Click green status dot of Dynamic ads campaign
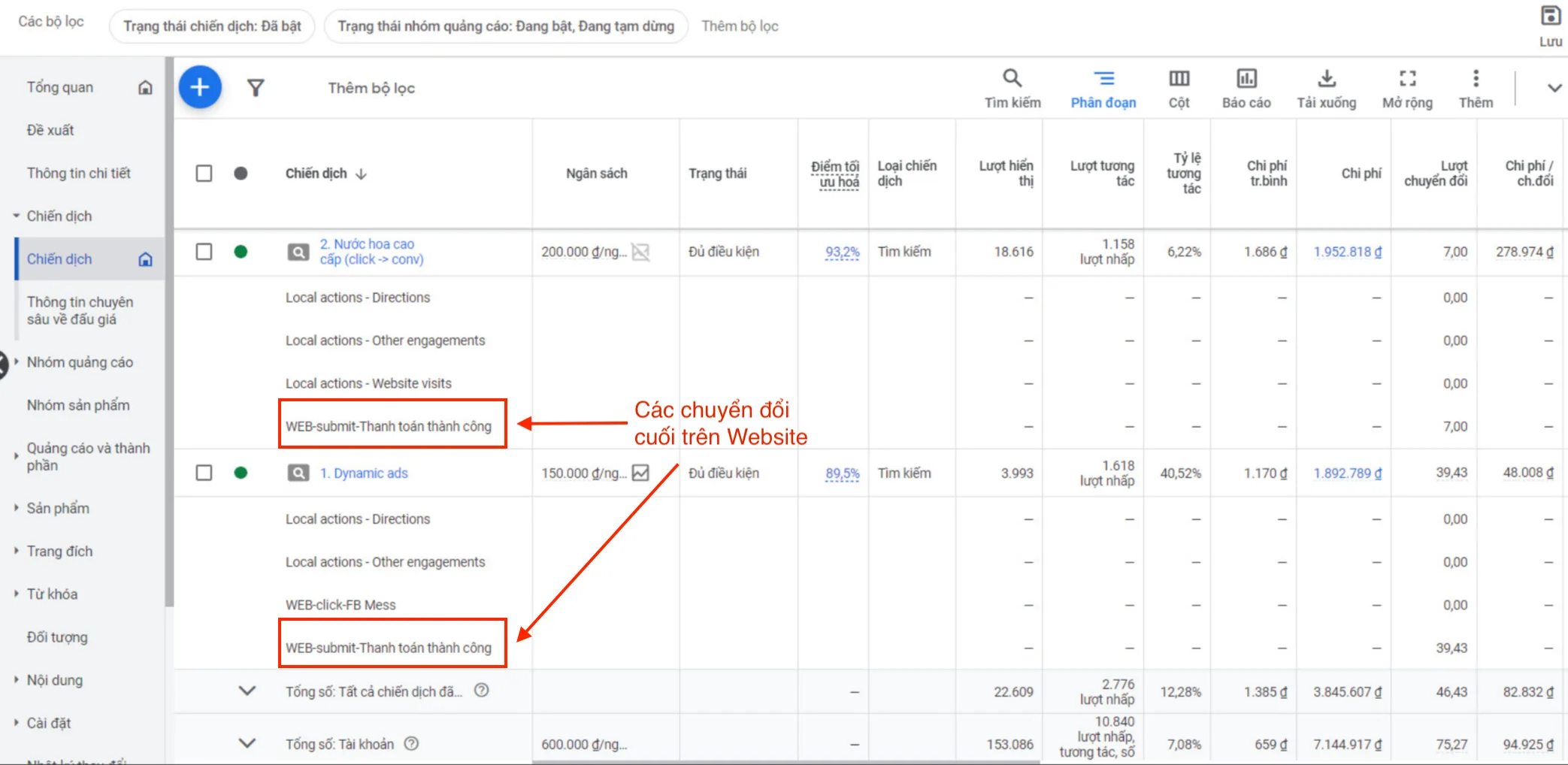 241,473
